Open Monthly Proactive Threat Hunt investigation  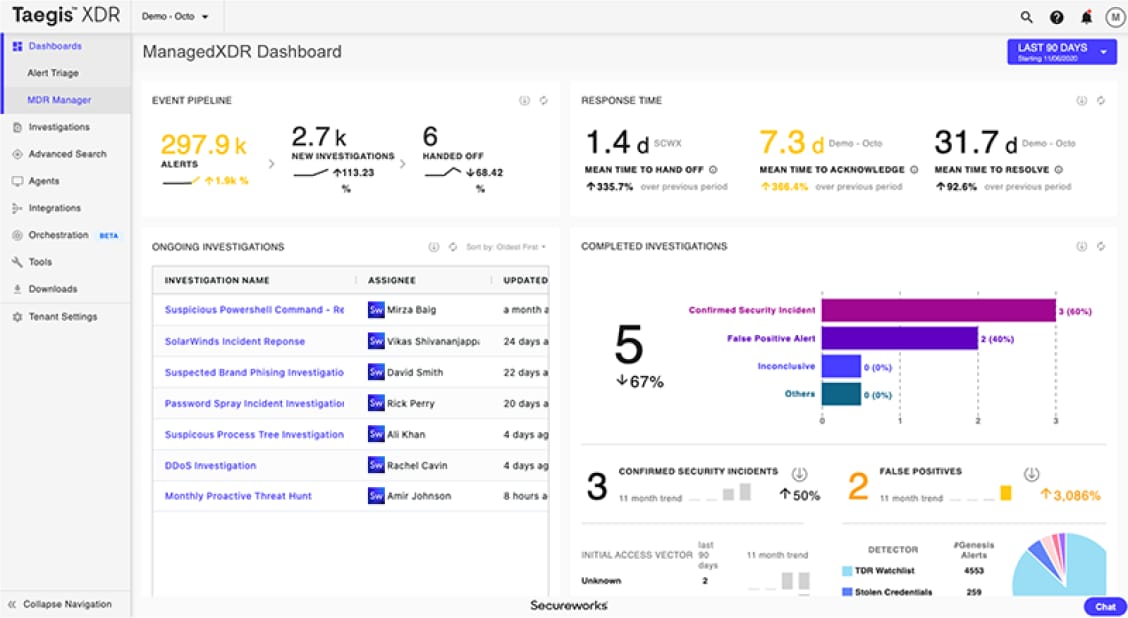point(238,496)
